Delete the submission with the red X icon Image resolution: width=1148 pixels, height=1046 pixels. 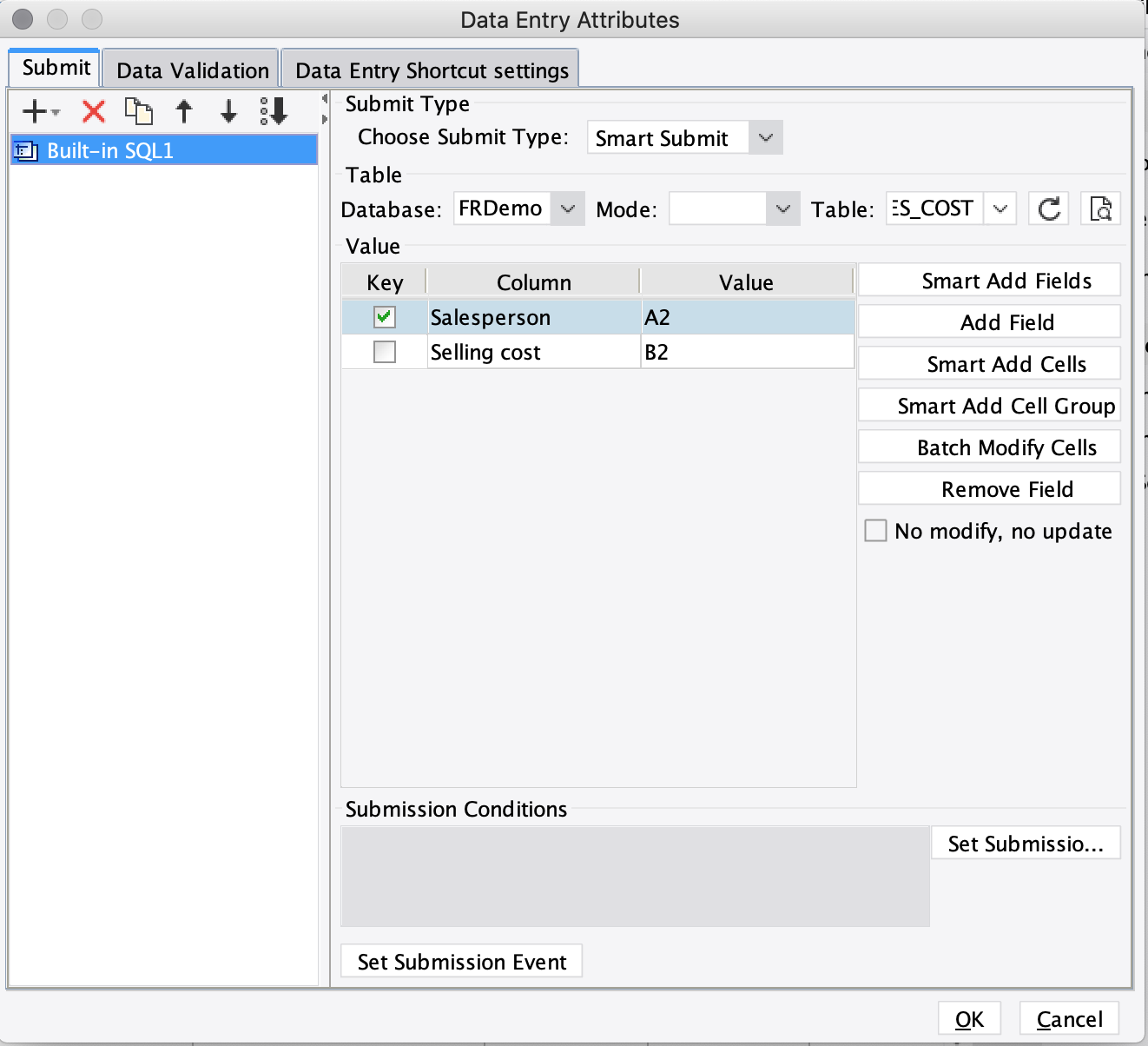point(94,111)
